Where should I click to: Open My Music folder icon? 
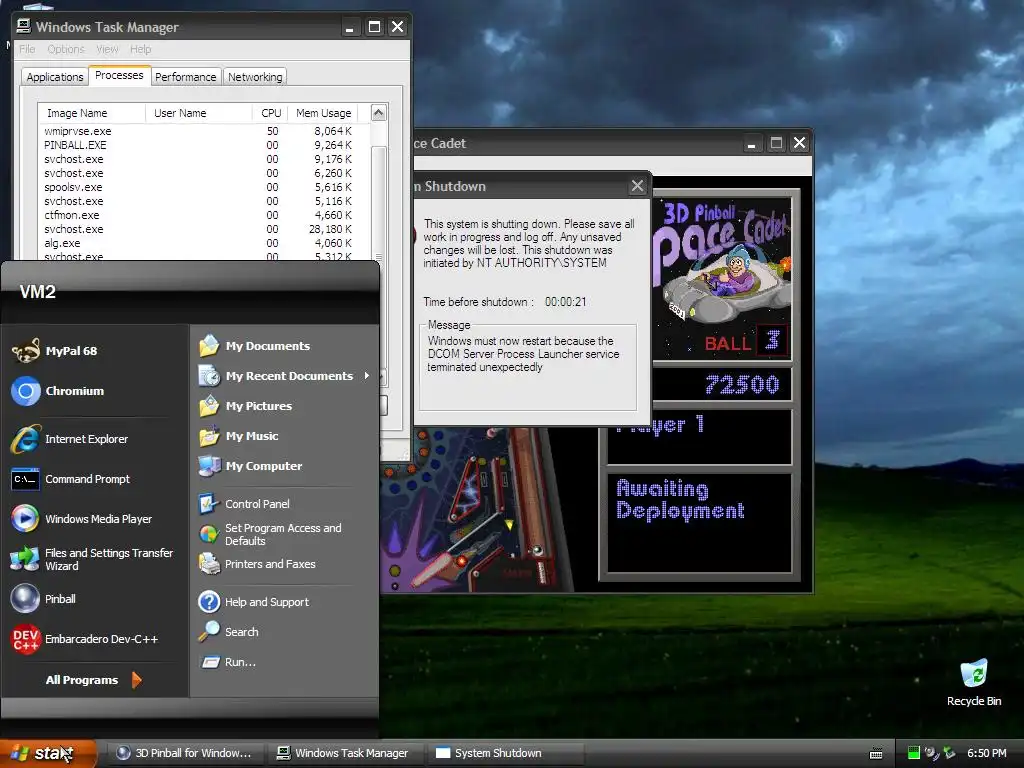[209, 436]
